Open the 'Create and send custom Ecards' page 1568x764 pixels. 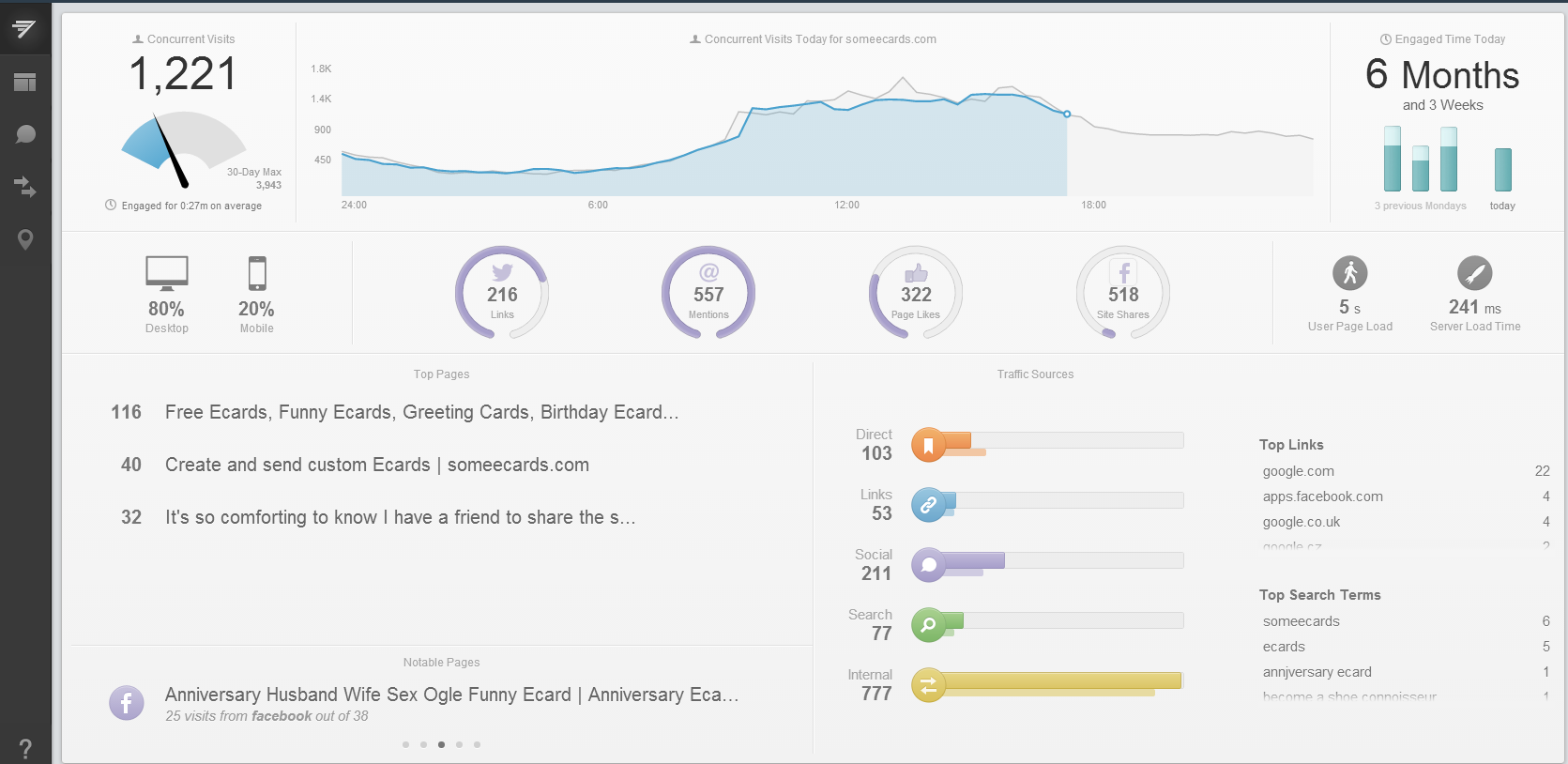(x=376, y=465)
